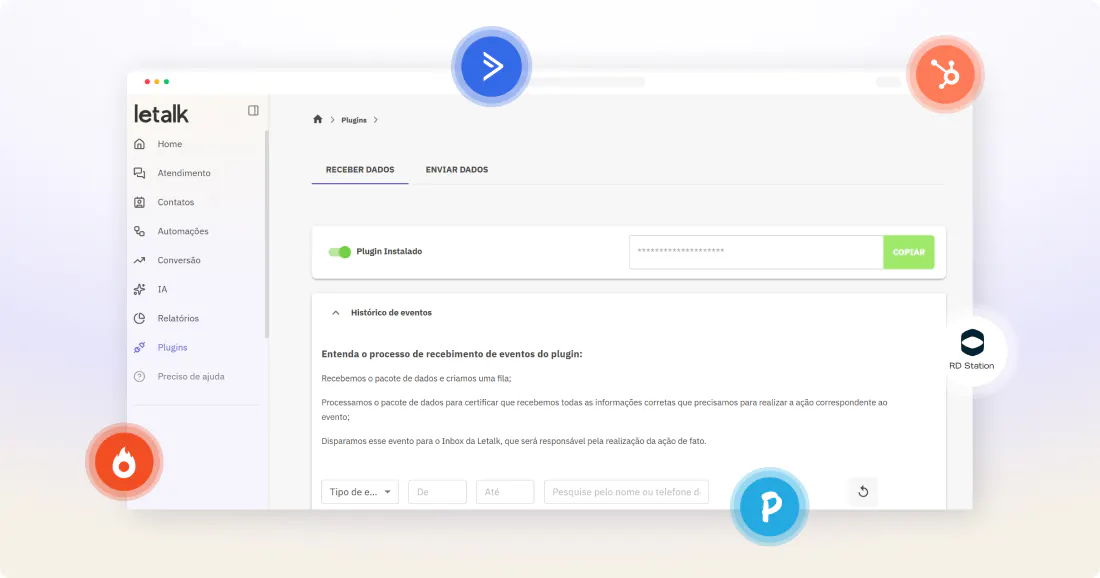1100x578 pixels.
Task: Open the Tipo de evento dropdown
Action: click(x=360, y=492)
